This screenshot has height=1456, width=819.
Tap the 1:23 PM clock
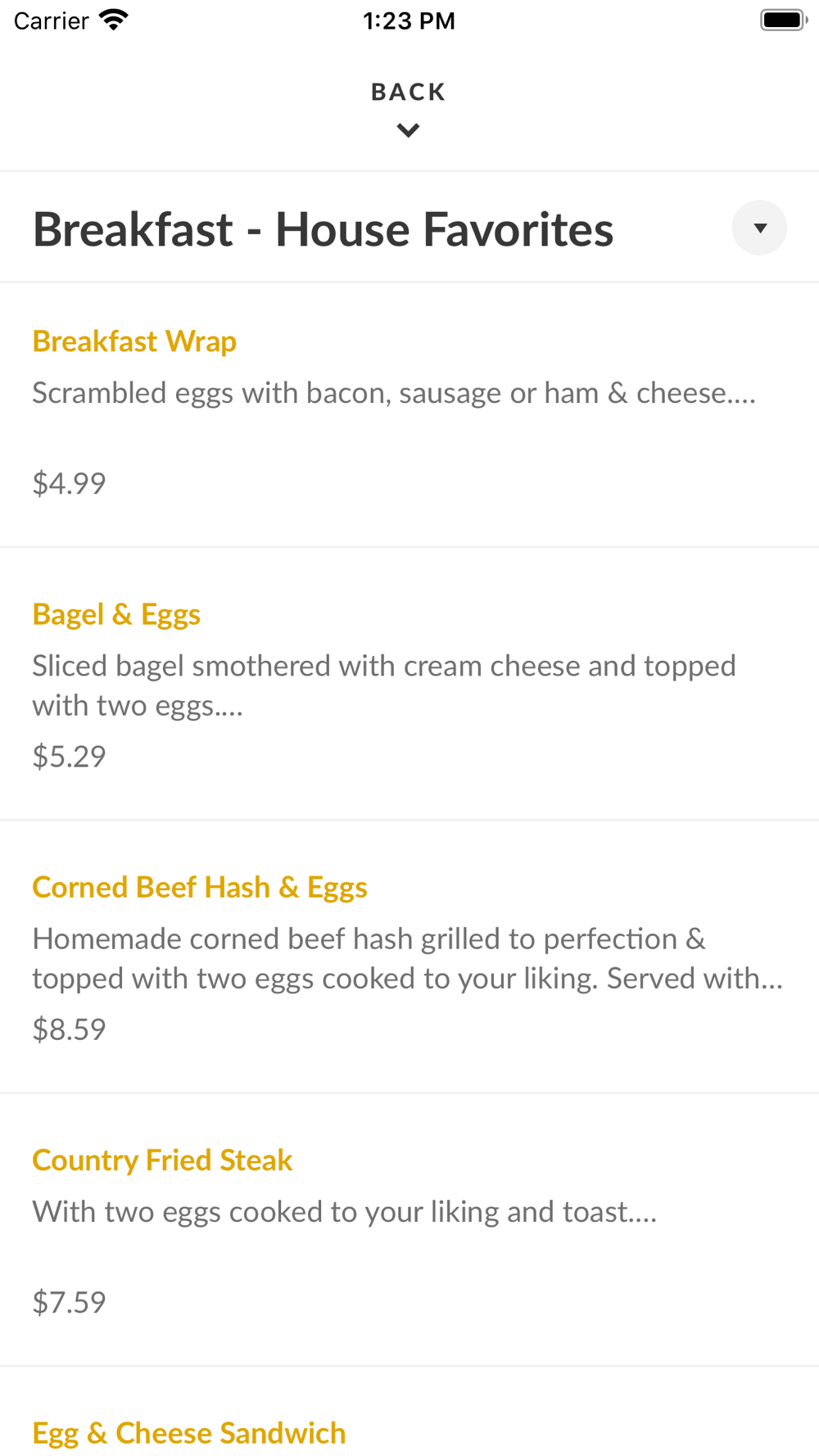[x=409, y=20]
